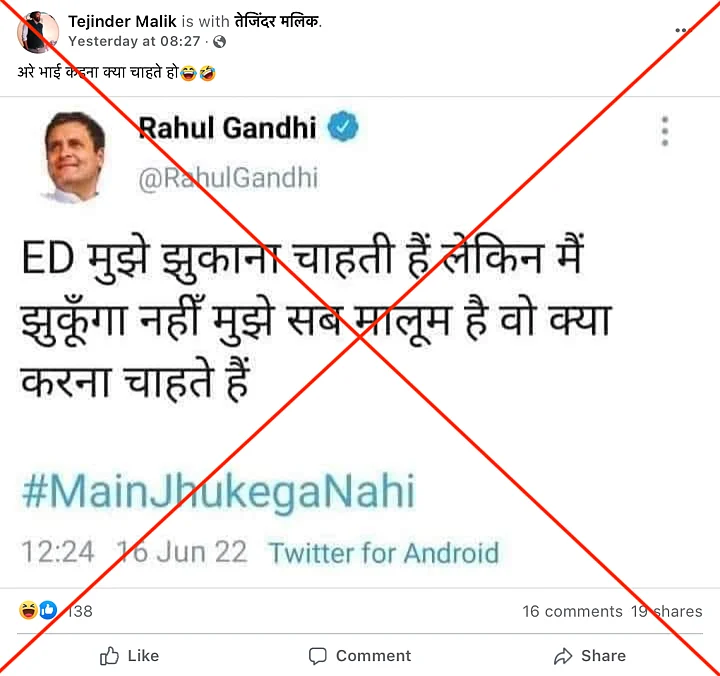Click the Twitter for Android source label

[x=384, y=552]
